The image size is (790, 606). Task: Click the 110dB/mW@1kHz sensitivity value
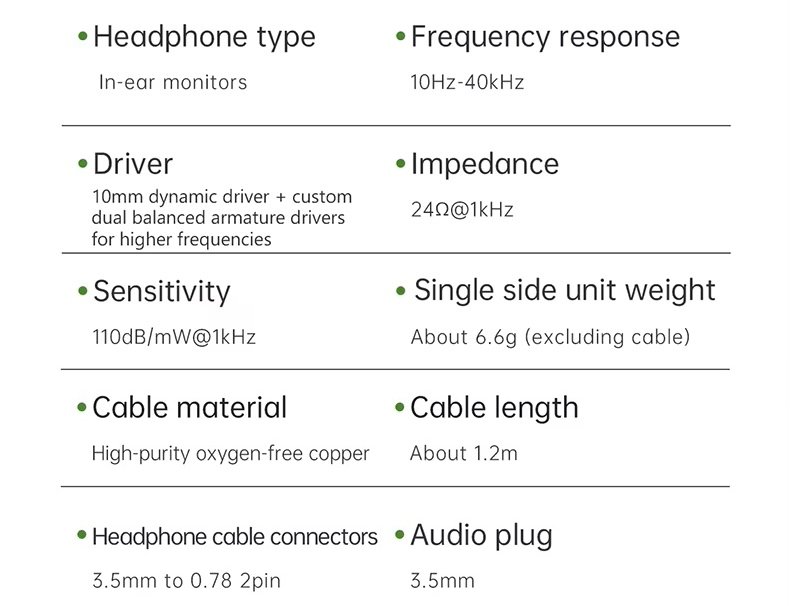click(x=174, y=337)
